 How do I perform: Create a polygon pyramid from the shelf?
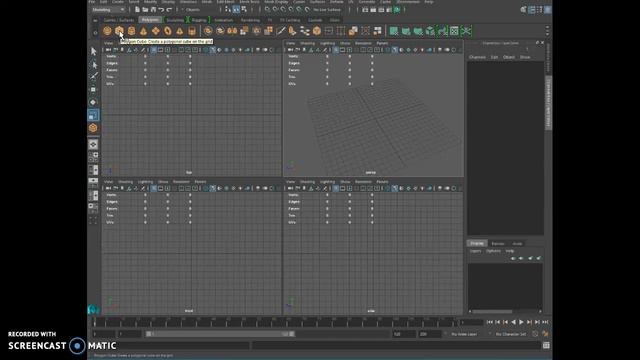(180, 31)
